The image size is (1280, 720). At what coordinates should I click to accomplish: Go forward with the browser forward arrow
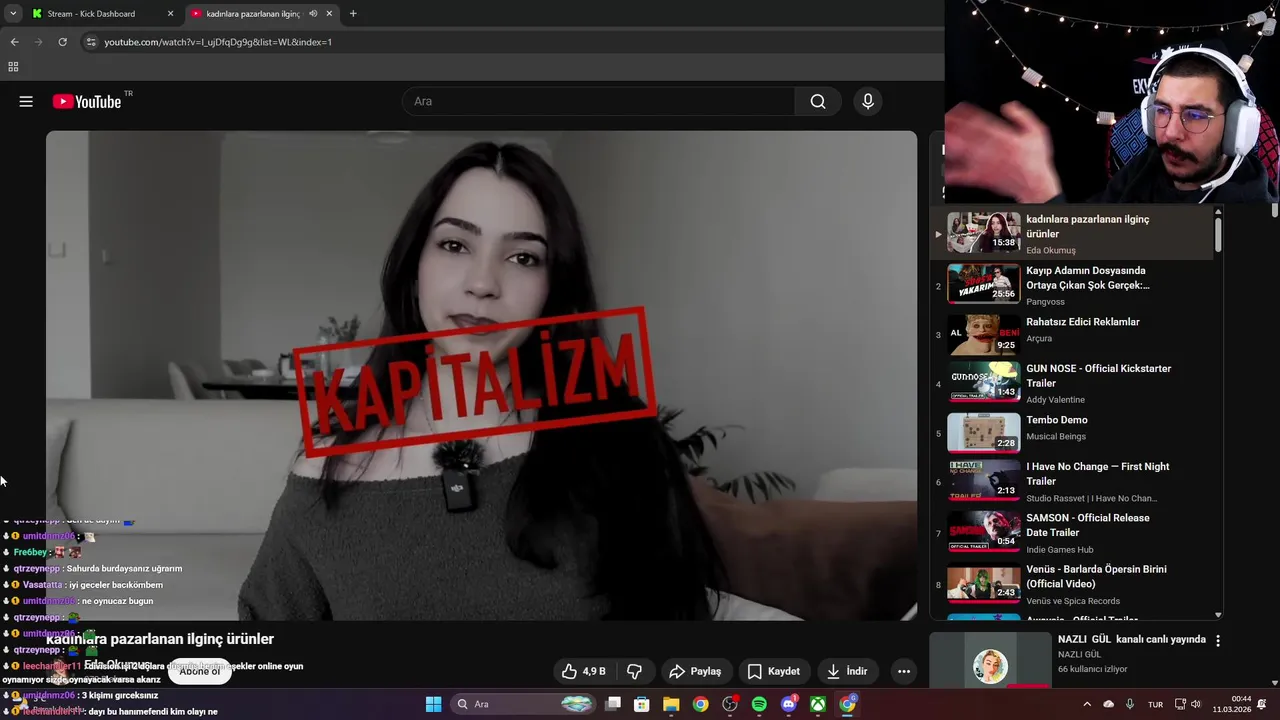[39, 42]
